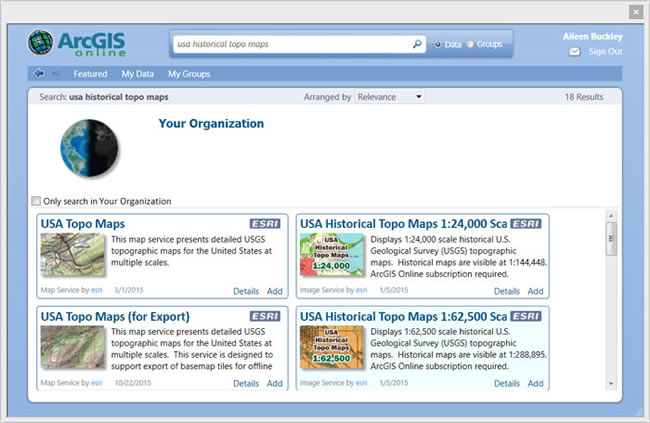Open the Featured tab
Screen dimensions: 650x423
90,74
